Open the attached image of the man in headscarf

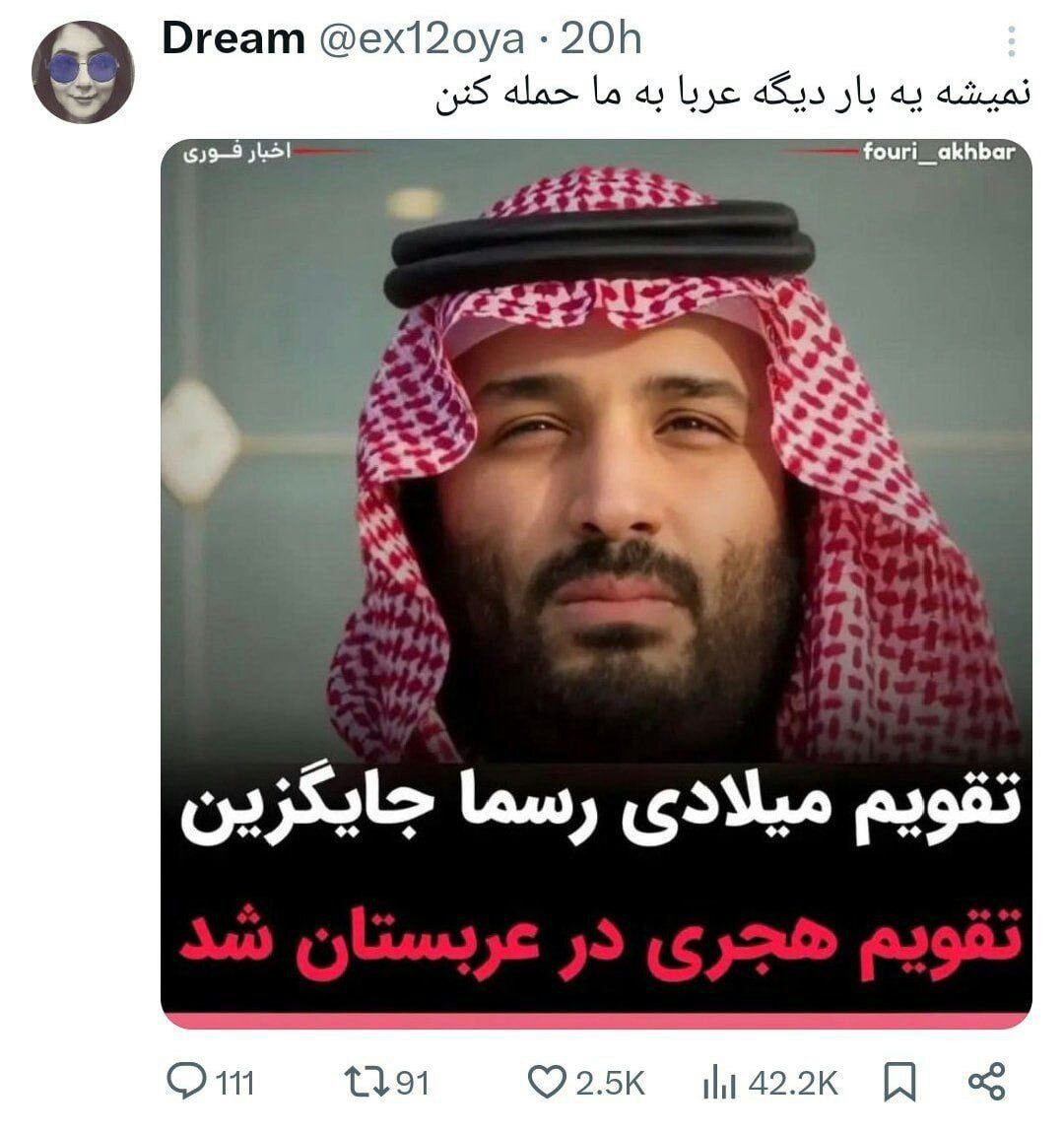(x=596, y=582)
